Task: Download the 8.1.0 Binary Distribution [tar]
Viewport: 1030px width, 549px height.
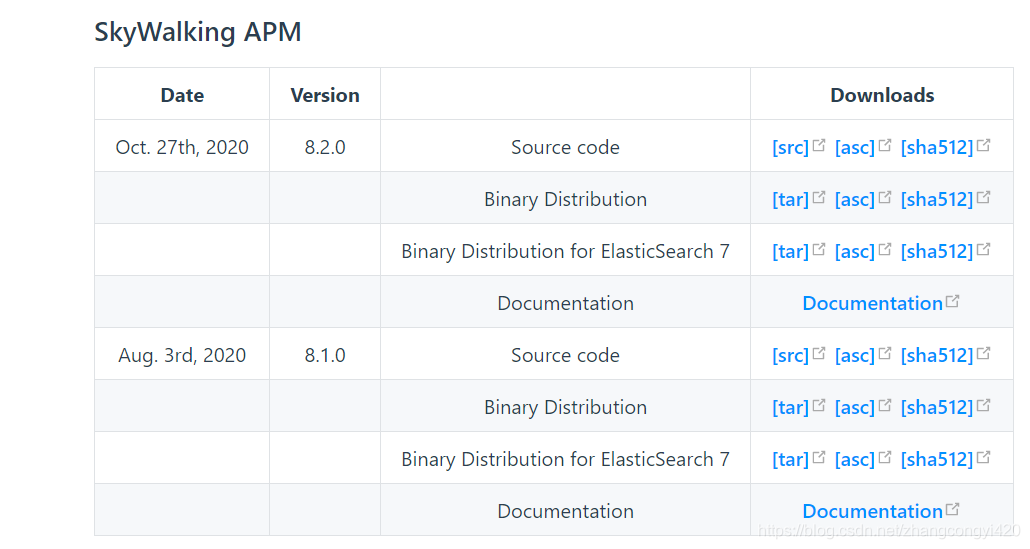Action: pyautogui.click(x=790, y=407)
